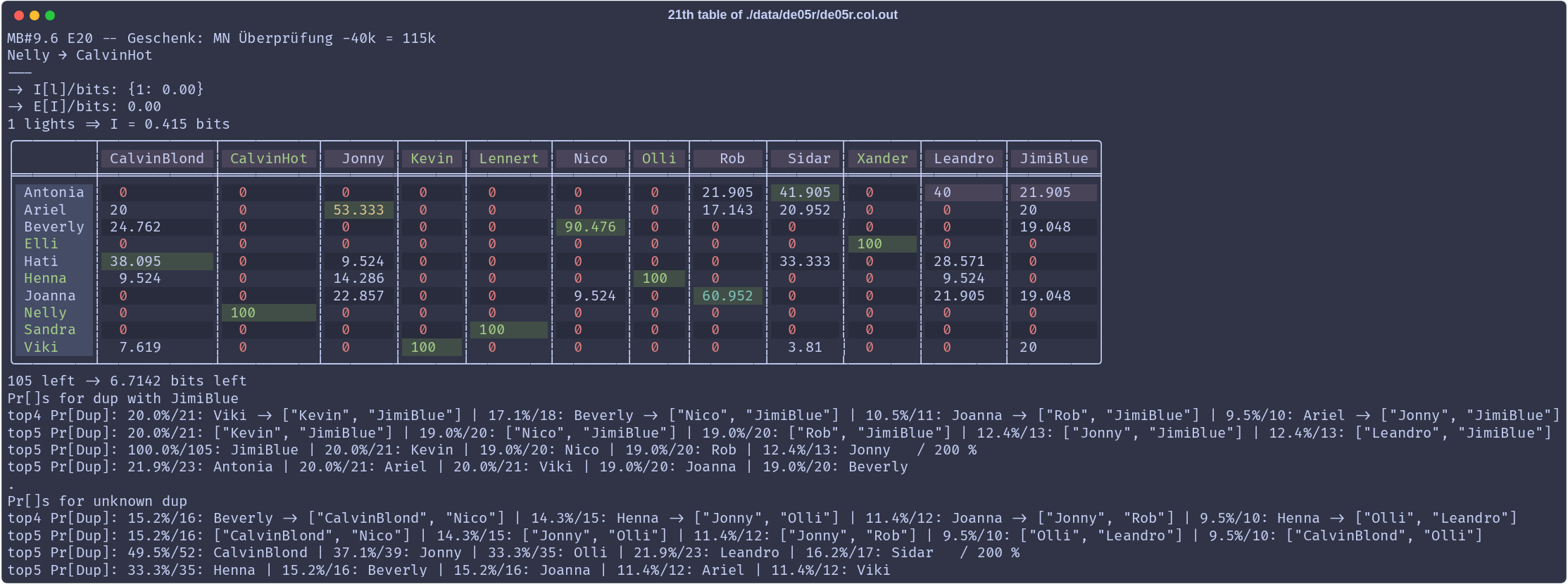Click the yellow minimize window button
1568x584 pixels.
point(35,15)
